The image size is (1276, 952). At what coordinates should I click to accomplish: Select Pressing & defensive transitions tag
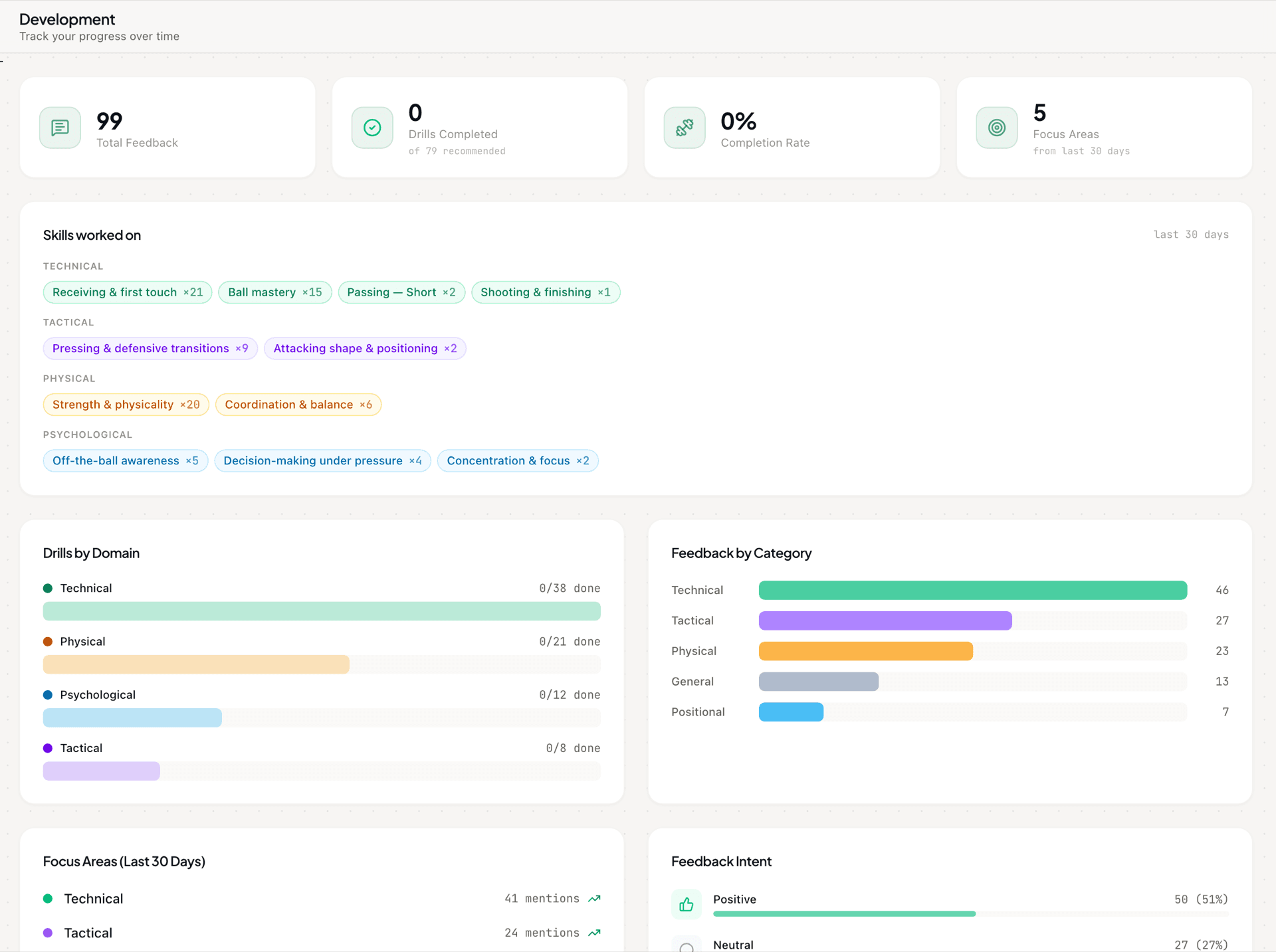click(x=150, y=349)
